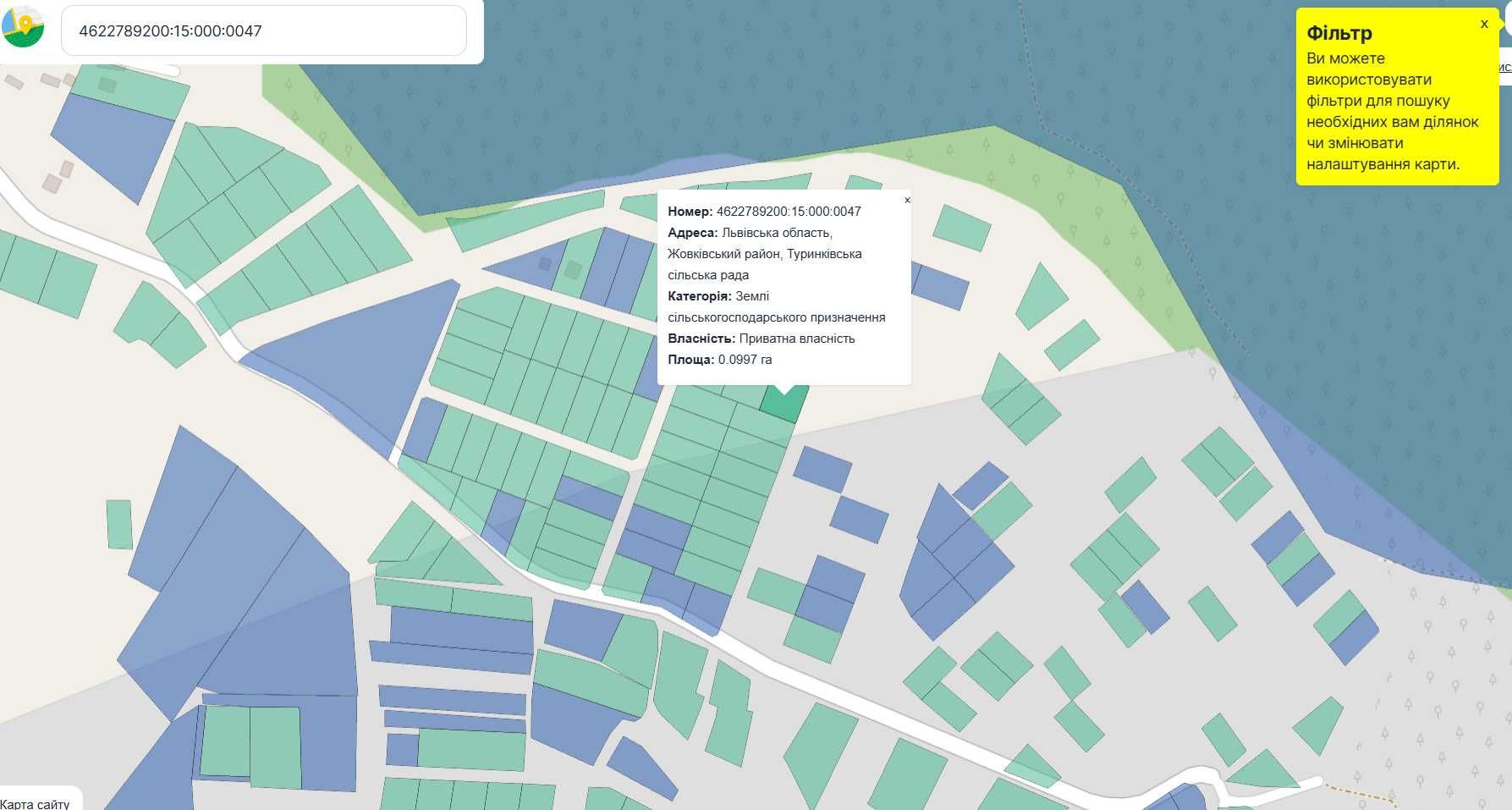Click the partially visible link right of Фільтр tooltip
Screen dimensions: 1512x810
1504,67
